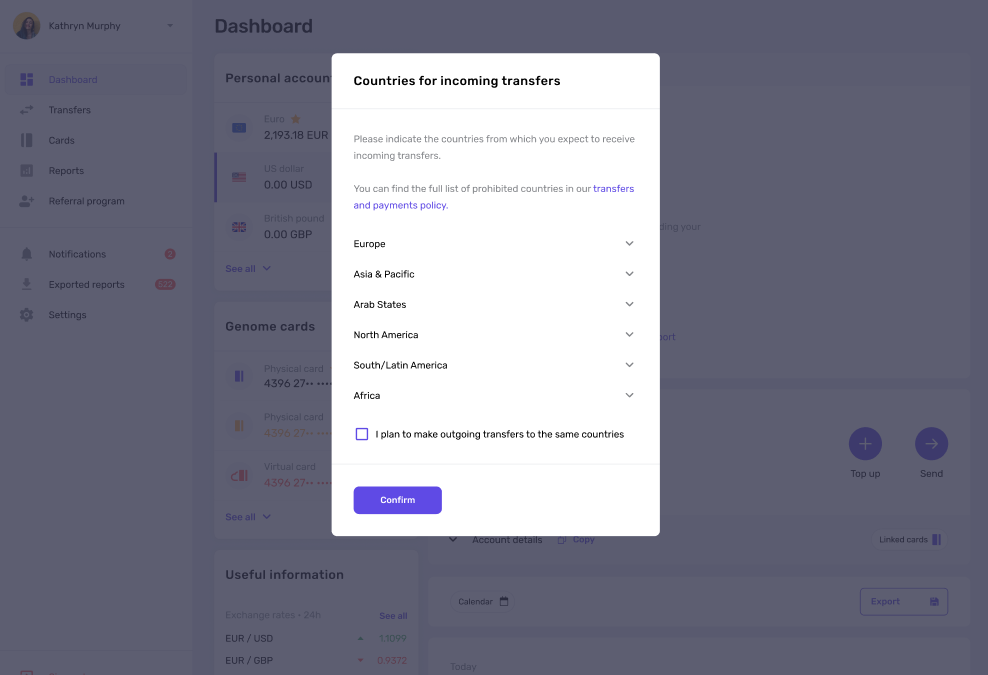Expand See all under Personal accounts
This screenshot has width=988, height=675.
(x=248, y=268)
